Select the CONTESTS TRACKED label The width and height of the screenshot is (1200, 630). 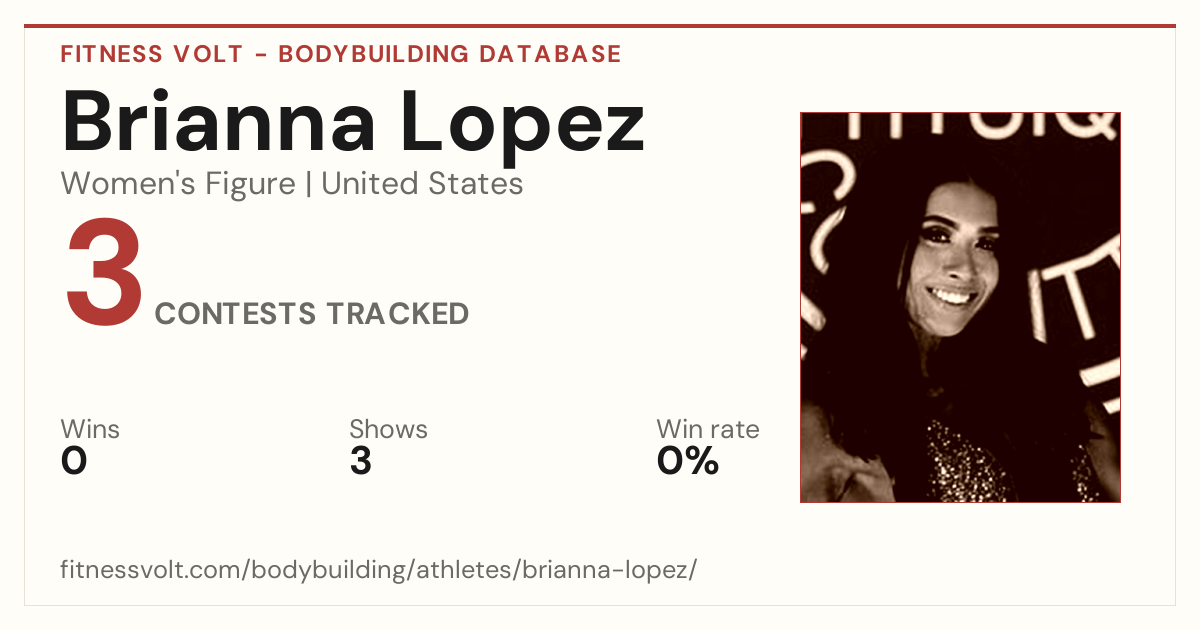click(x=312, y=314)
